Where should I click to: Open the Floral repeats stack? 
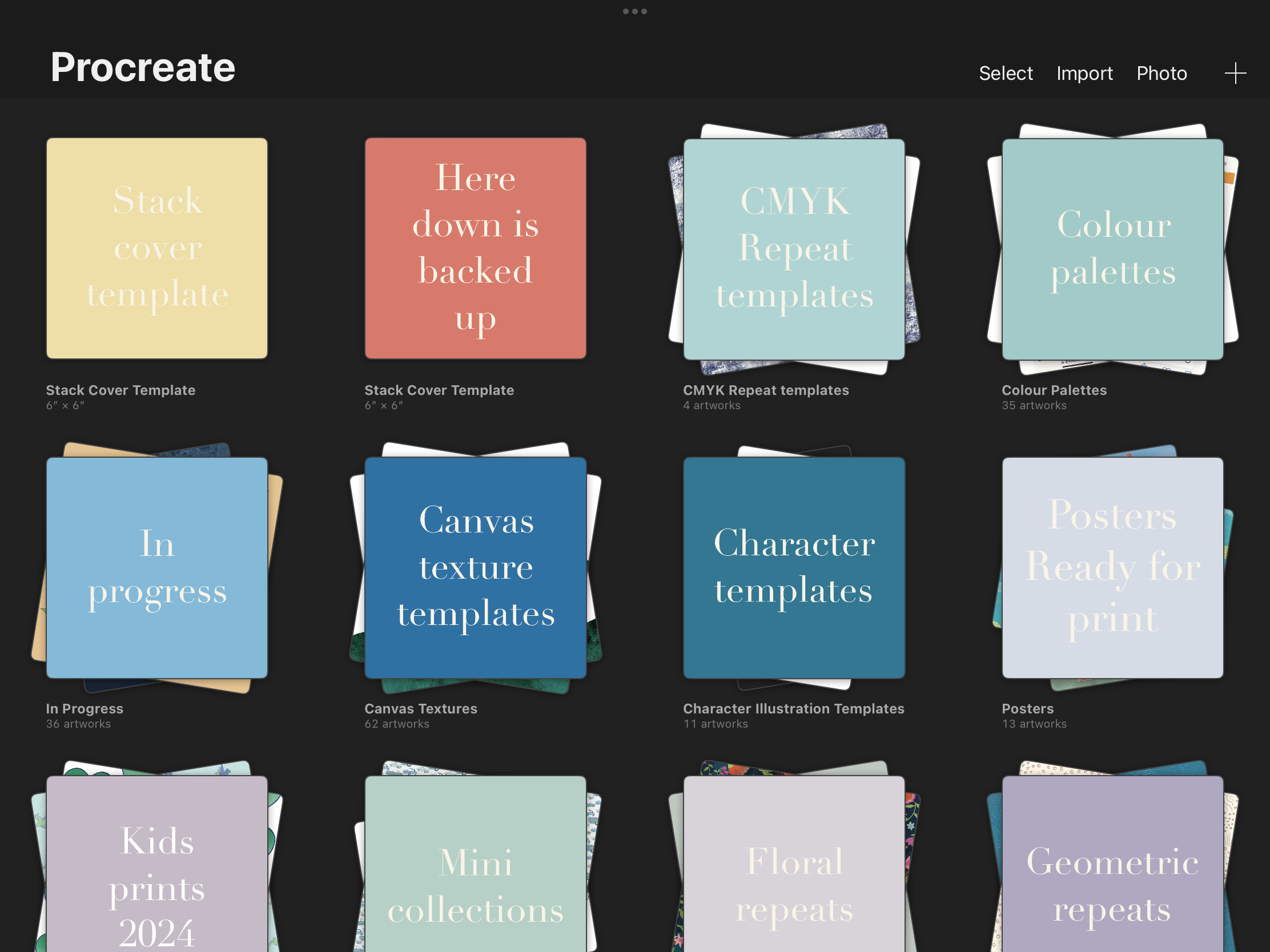coord(794,864)
